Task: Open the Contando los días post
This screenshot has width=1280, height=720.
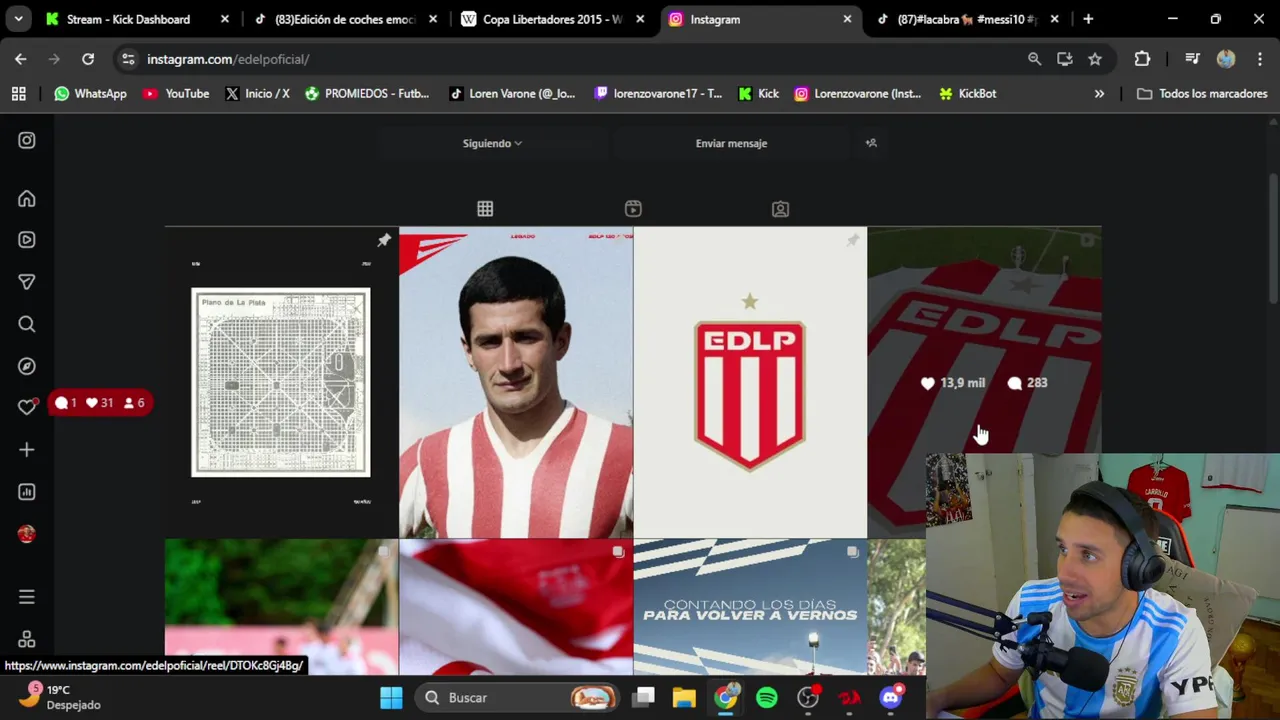Action: coord(750,607)
